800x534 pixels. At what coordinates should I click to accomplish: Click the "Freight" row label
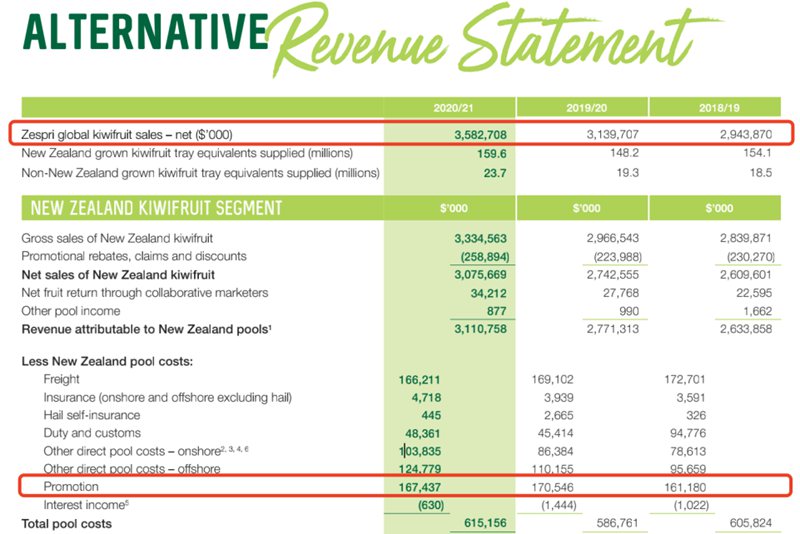point(61,379)
